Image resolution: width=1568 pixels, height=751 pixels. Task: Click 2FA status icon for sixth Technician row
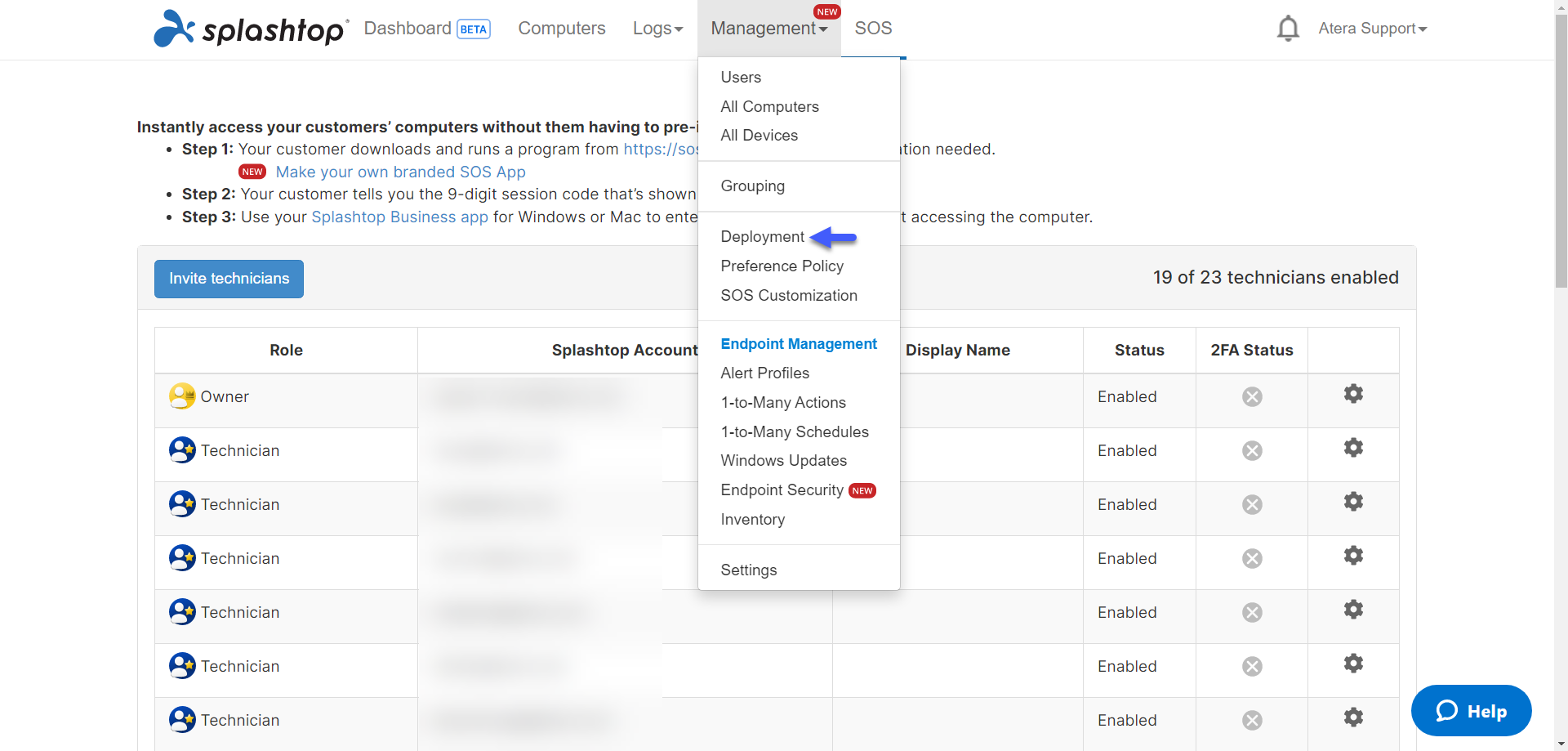(x=1252, y=721)
